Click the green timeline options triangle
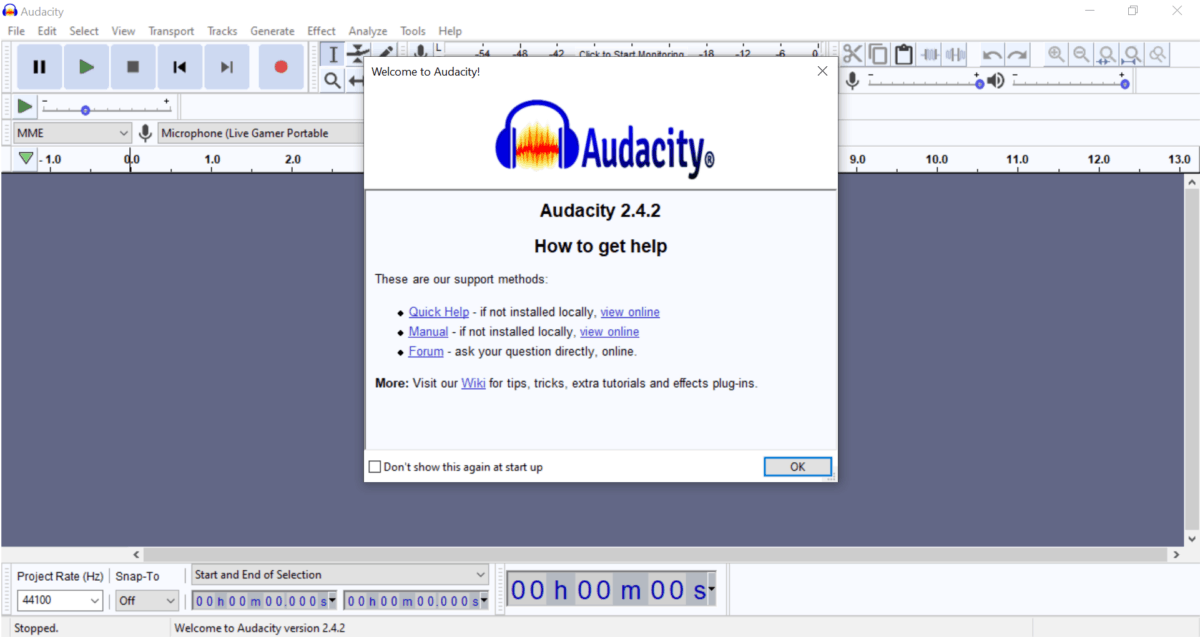Image resolution: width=1200 pixels, height=637 pixels. click(26, 159)
